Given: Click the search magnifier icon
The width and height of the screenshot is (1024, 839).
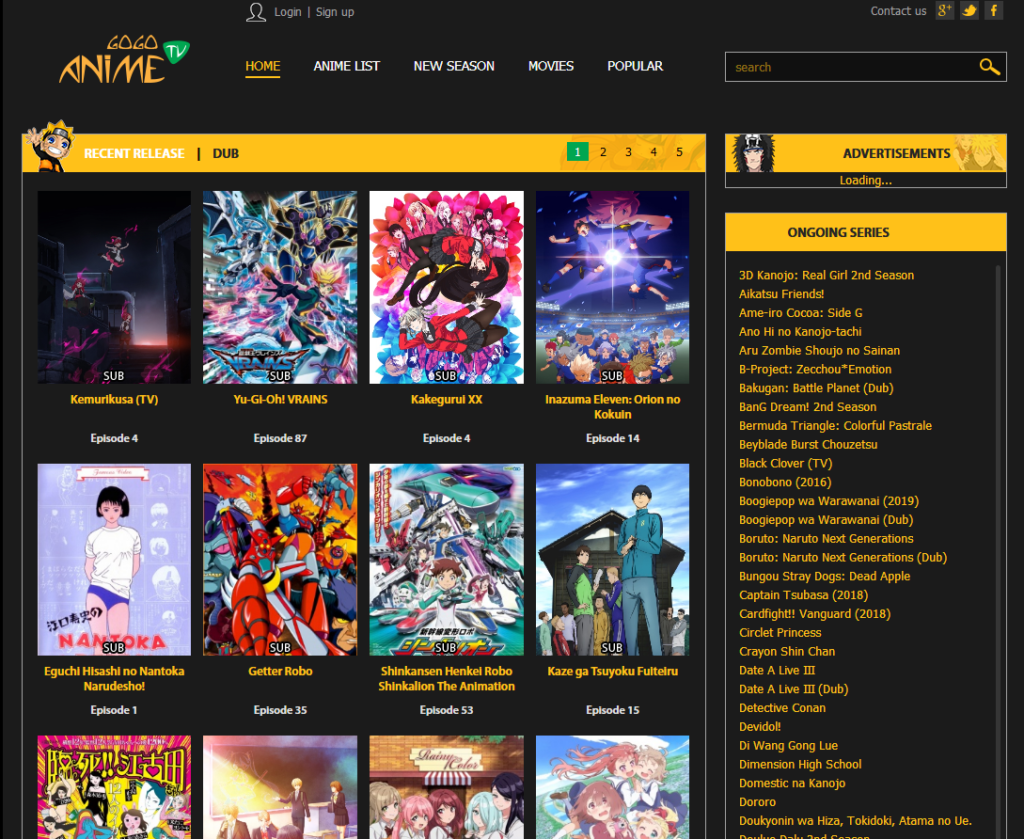Looking at the screenshot, I should (x=989, y=67).
